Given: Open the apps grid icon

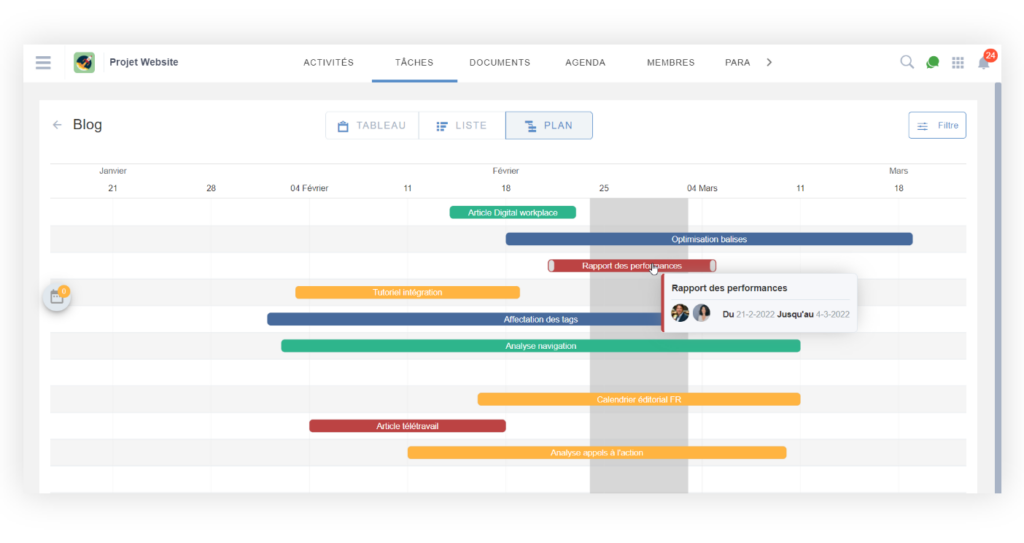Looking at the screenshot, I should pyautogui.click(x=957, y=63).
